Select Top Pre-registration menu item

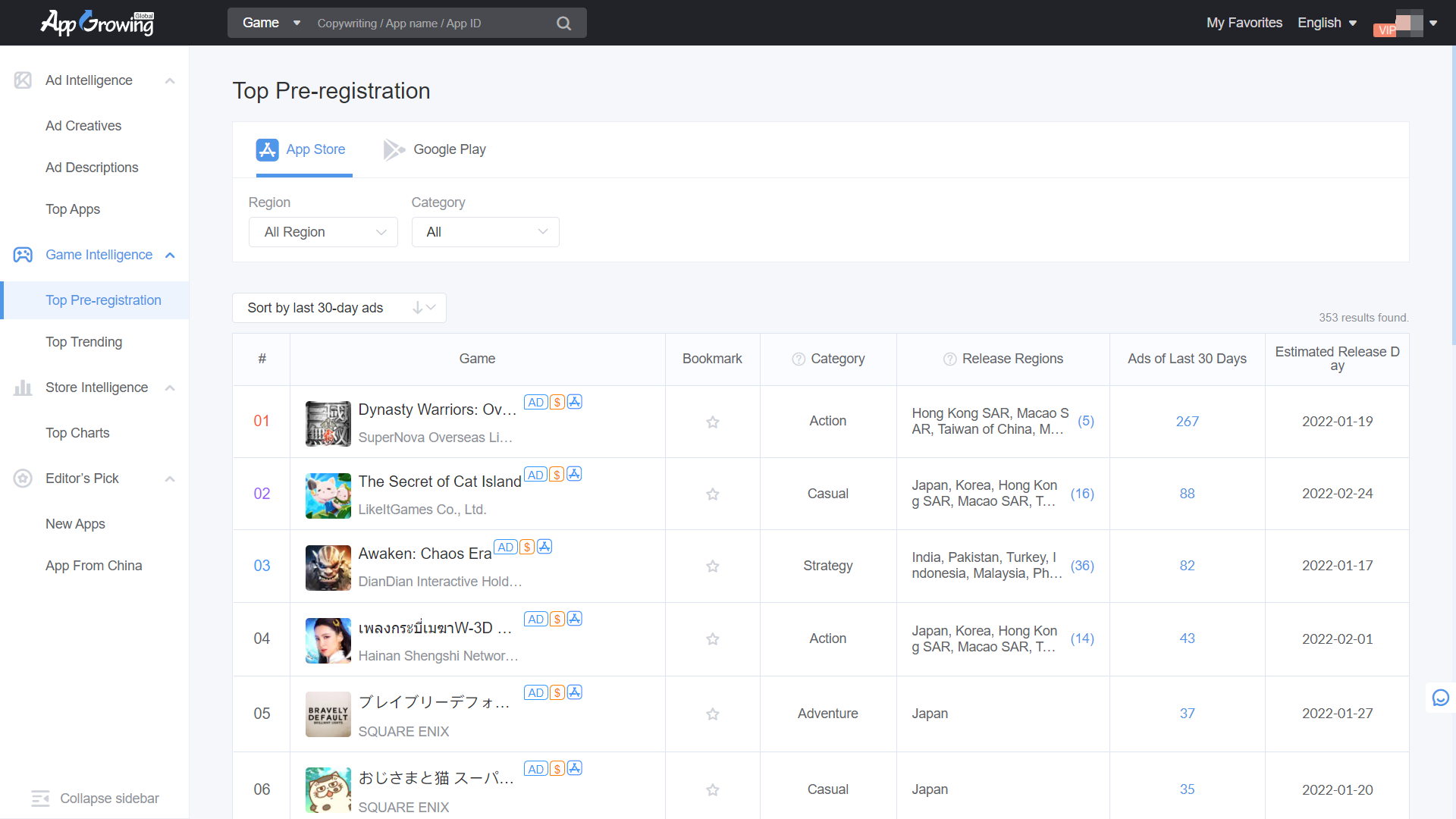[95, 300]
